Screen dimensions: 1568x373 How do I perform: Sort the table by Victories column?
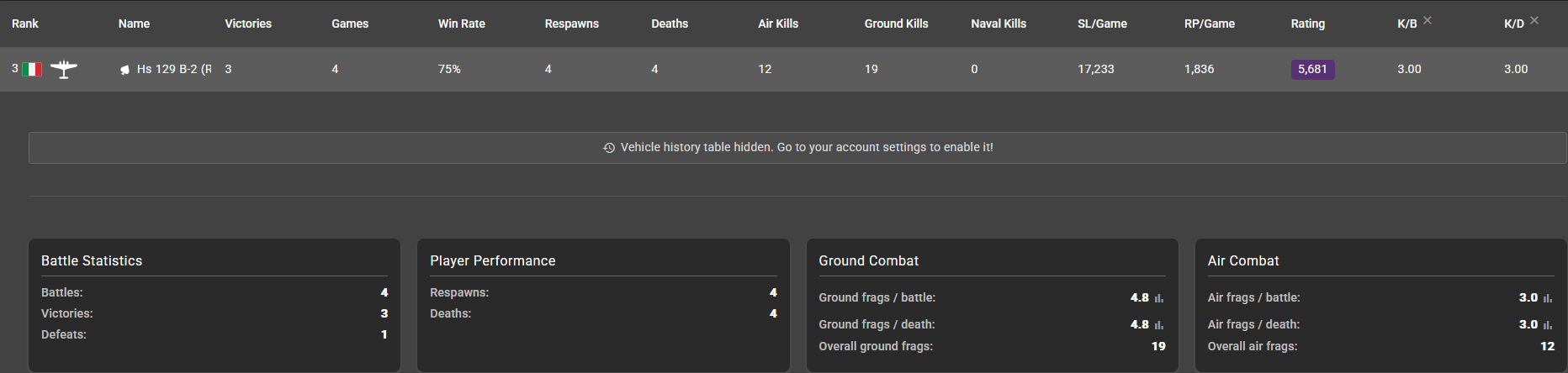(x=248, y=24)
